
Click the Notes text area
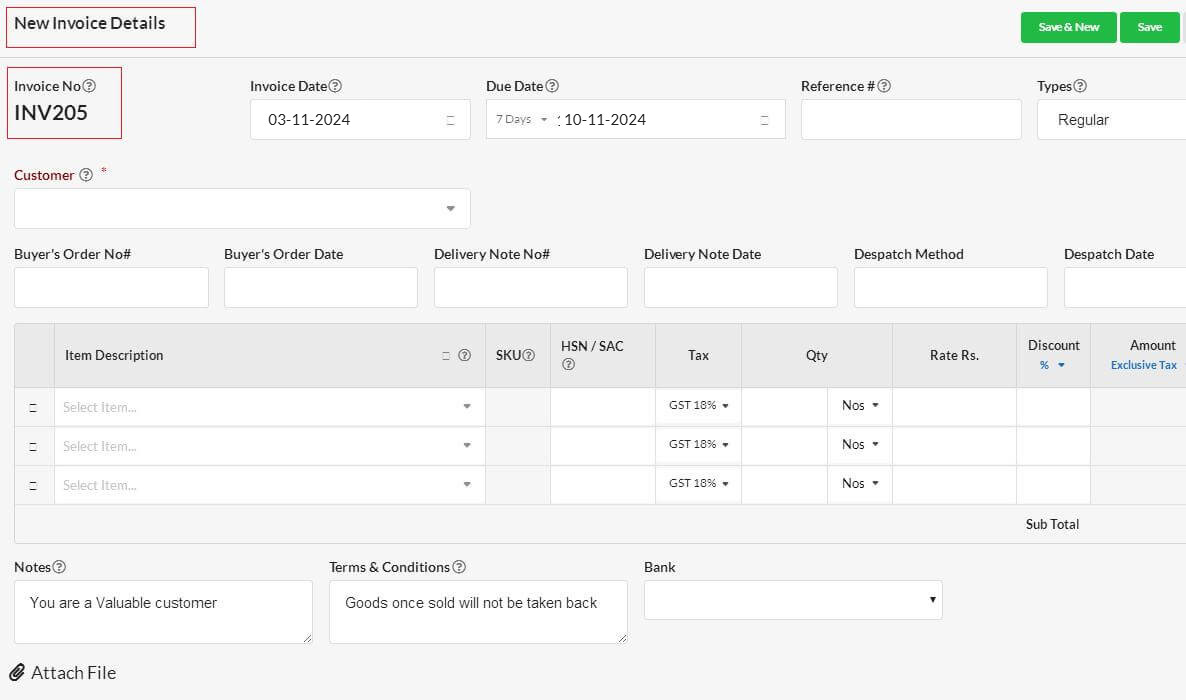coord(163,611)
